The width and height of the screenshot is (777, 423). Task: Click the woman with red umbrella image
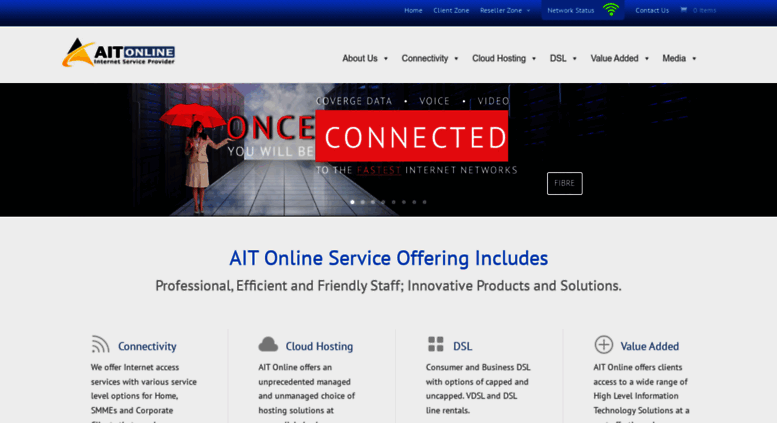(196, 159)
